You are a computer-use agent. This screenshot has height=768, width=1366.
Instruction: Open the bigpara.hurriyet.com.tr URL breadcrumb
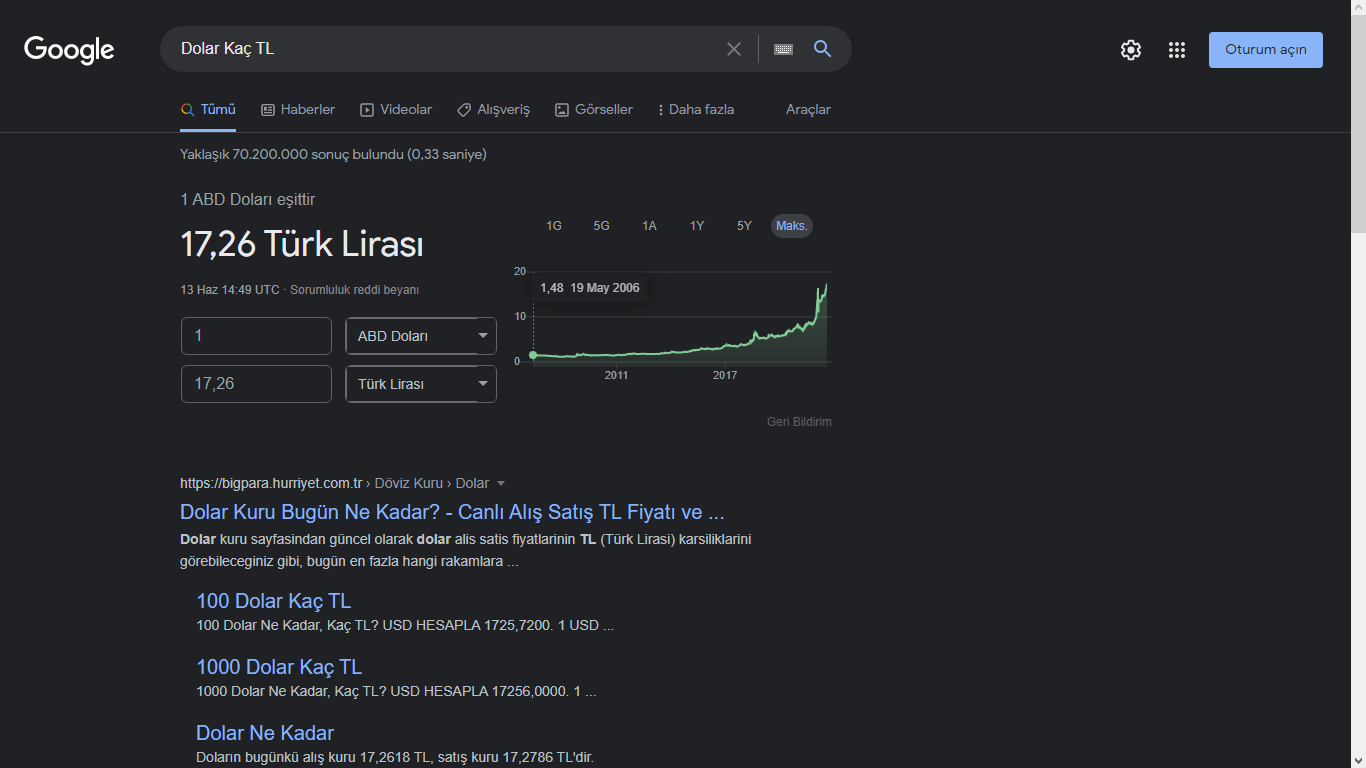click(334, 483)
